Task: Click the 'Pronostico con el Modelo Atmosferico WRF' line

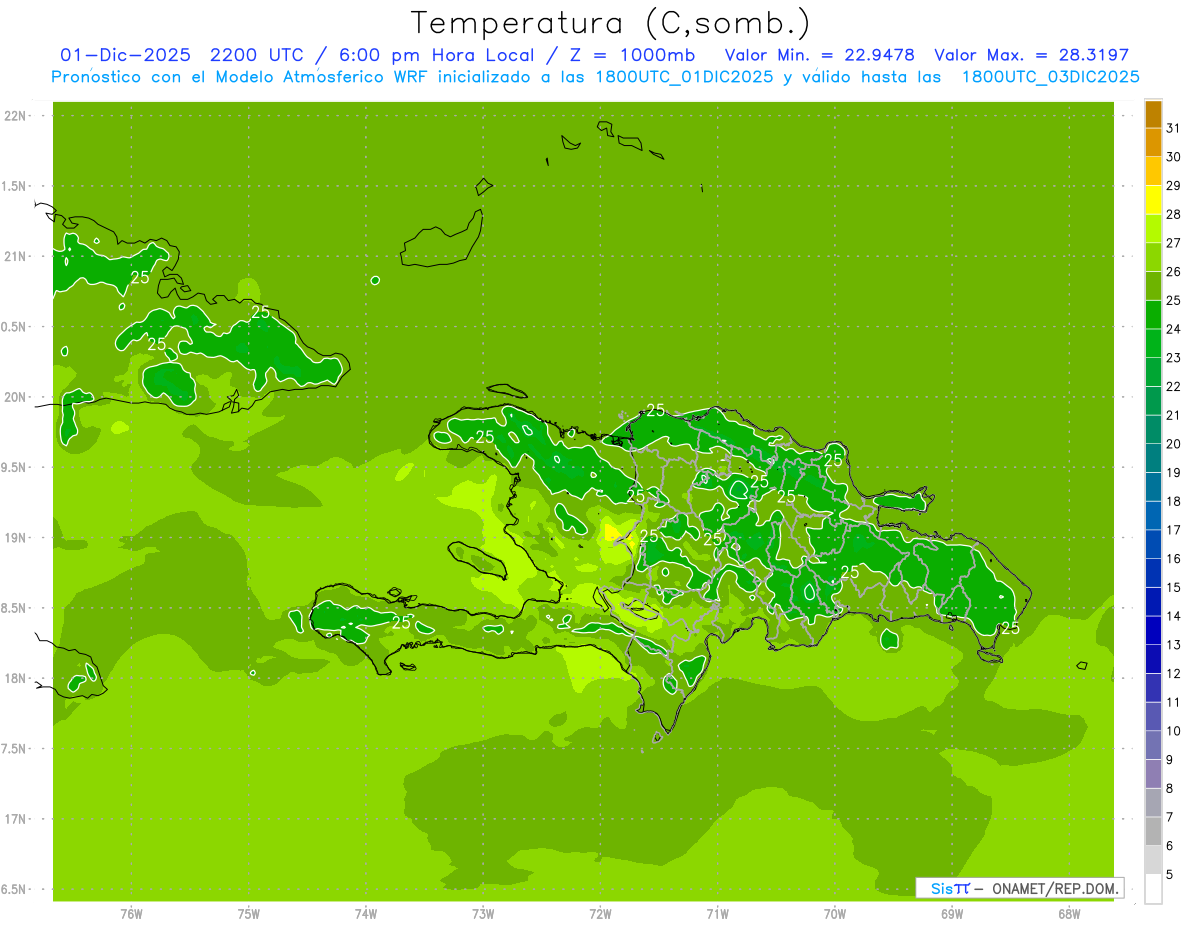Action: (596, 77)
